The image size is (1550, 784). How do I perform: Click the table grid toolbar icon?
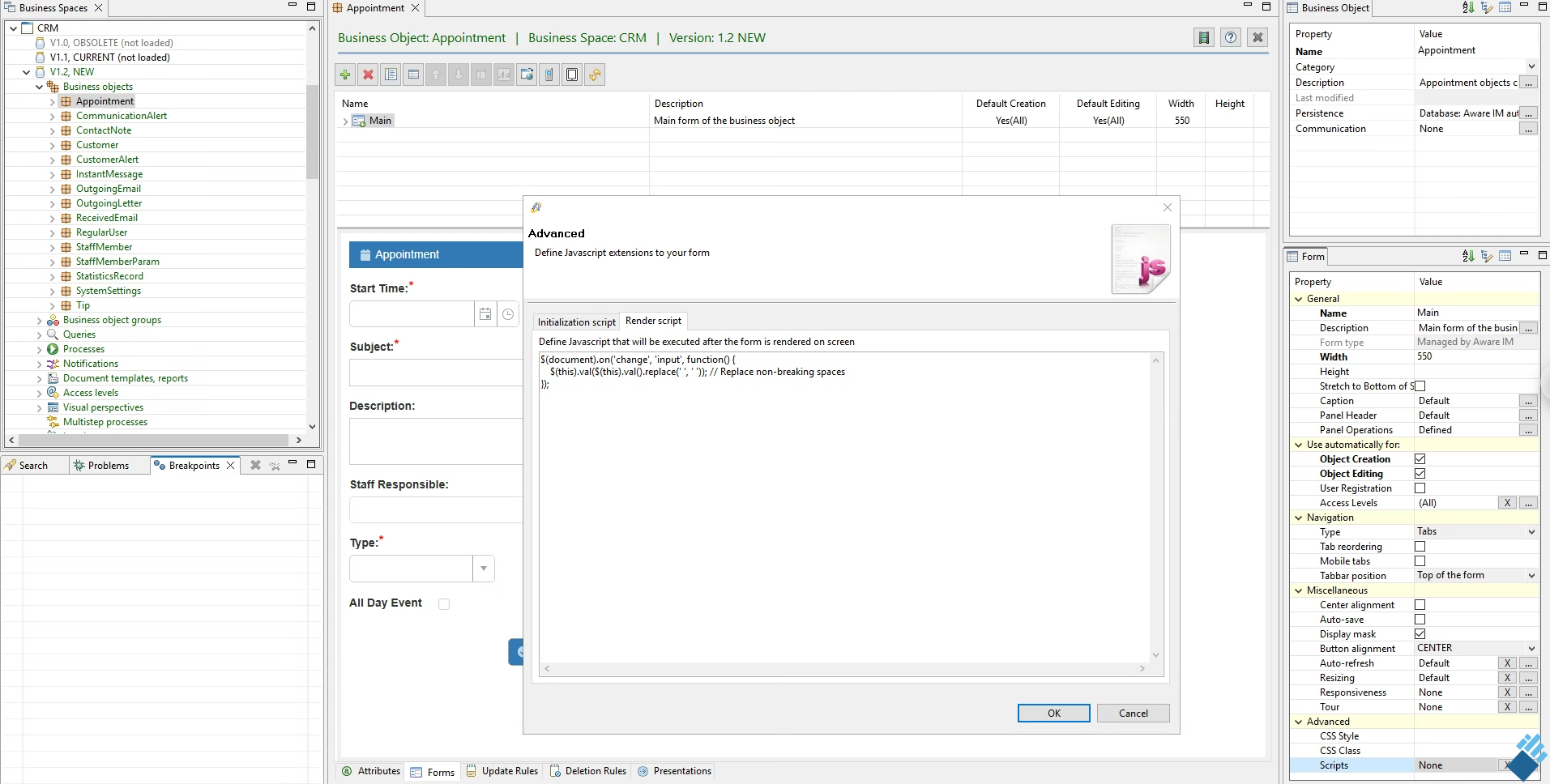click(413, 75)
